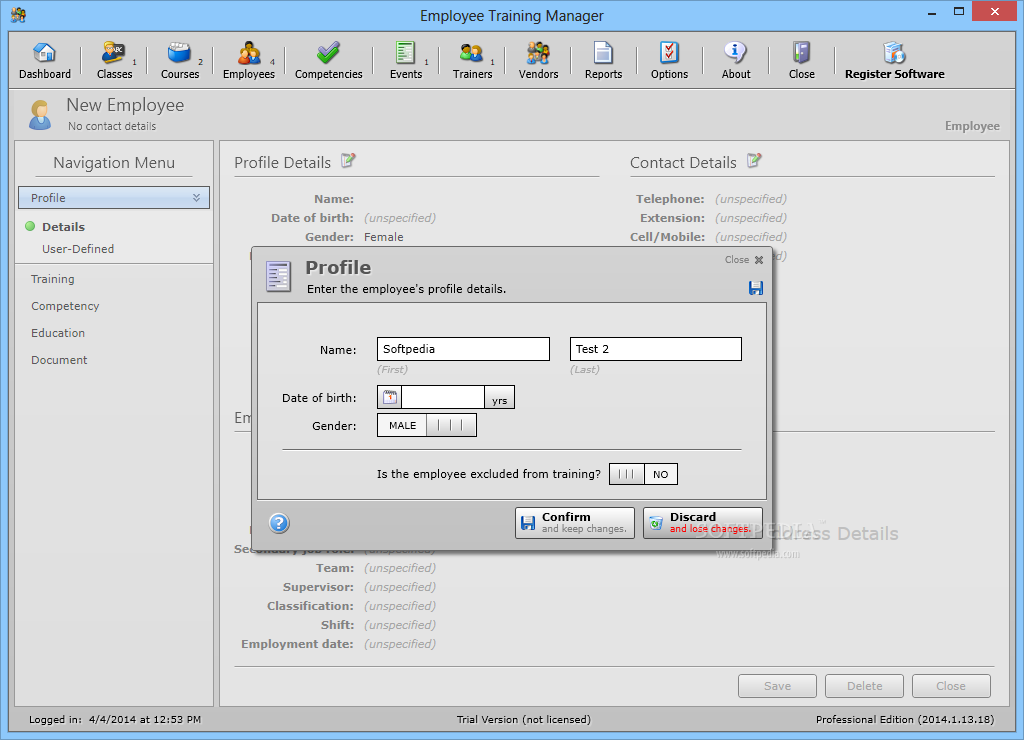Click the Employment date '(unspecified)' value

400,643
